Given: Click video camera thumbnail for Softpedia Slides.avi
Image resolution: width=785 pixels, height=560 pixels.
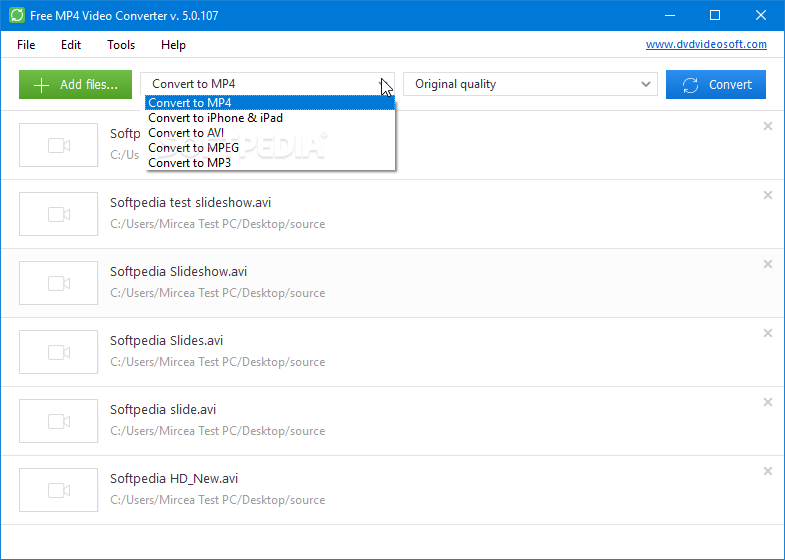Looking at the screenshot, I should point(59,352).
